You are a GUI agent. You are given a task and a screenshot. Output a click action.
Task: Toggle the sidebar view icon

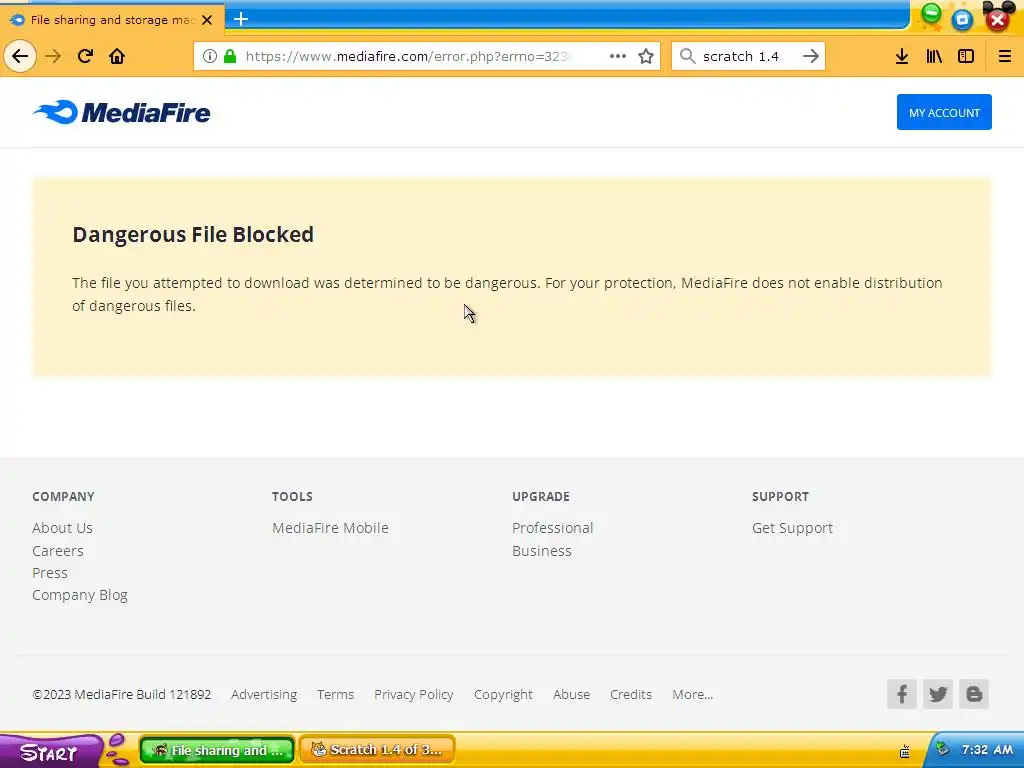(966, 56)
